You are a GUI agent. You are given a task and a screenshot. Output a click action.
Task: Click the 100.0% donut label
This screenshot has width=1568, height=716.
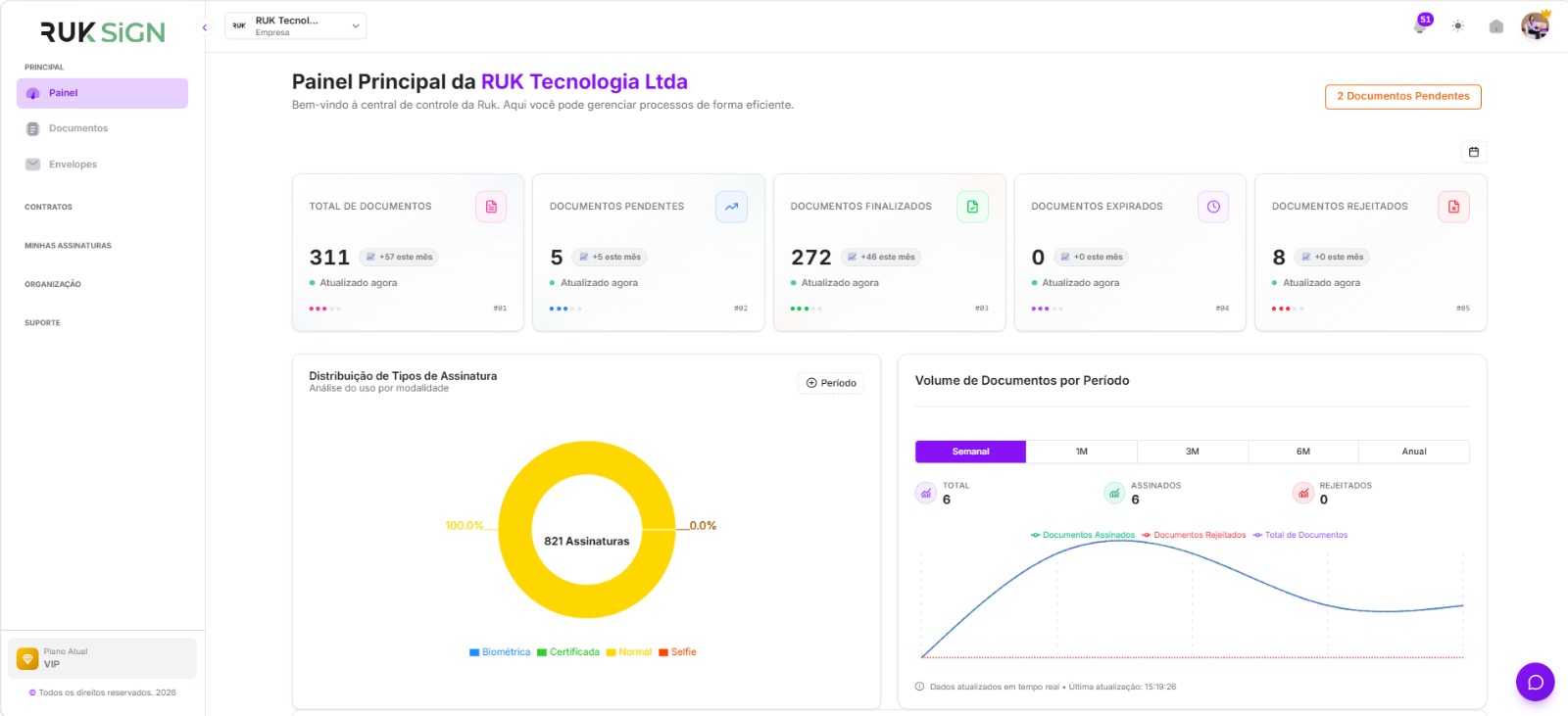point(465,526)
